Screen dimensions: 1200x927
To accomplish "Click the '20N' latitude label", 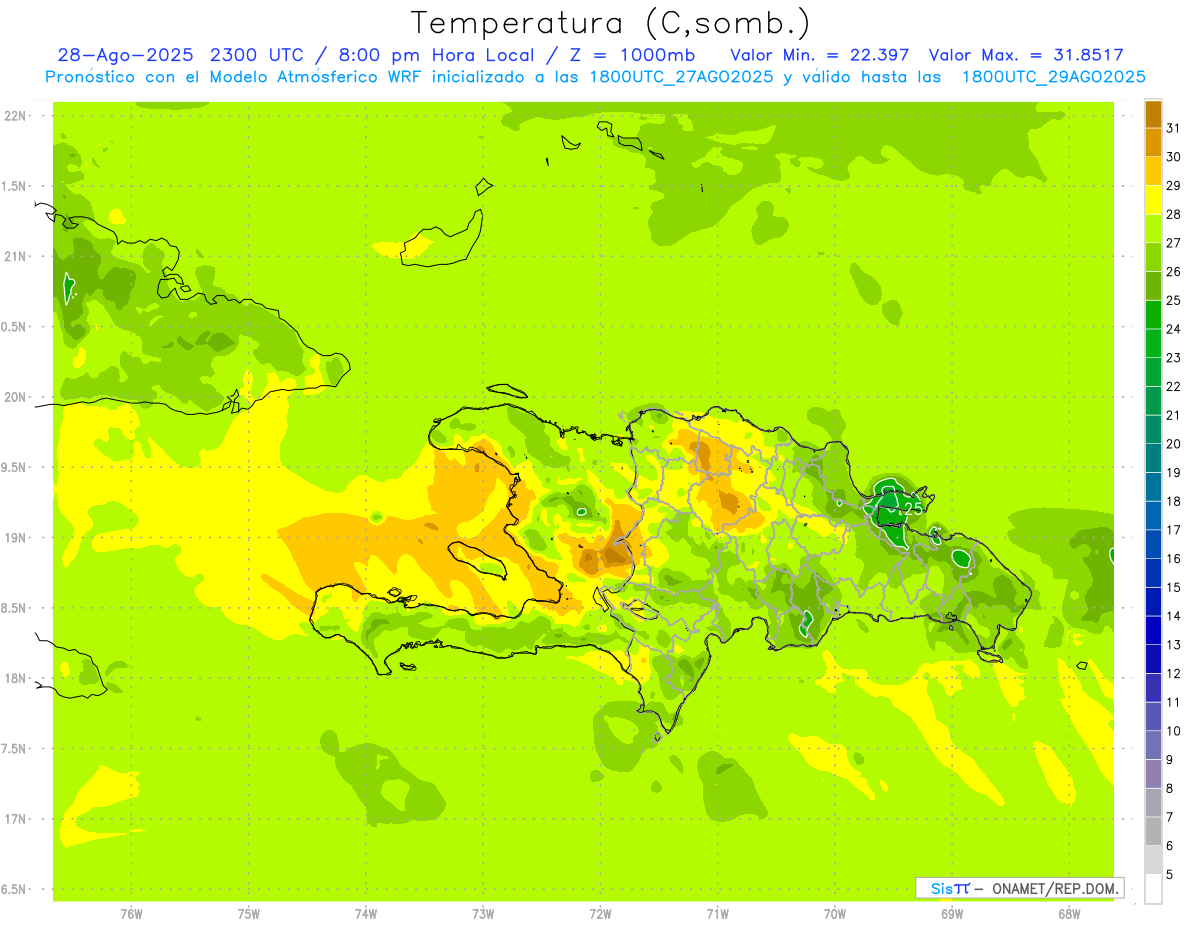I will pyautogui.click(x=16, y=397).
